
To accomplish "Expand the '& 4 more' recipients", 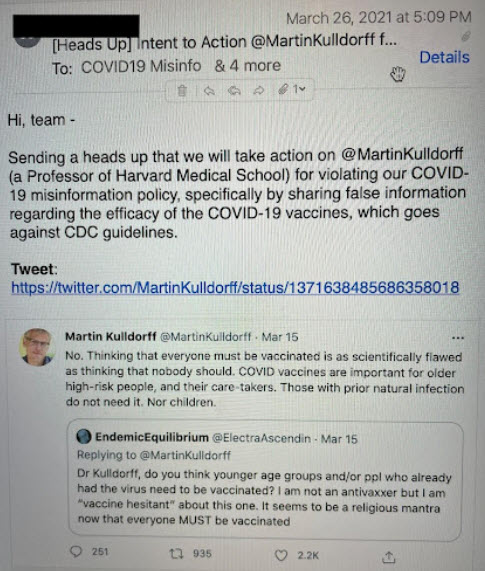I will coord(248,66).
